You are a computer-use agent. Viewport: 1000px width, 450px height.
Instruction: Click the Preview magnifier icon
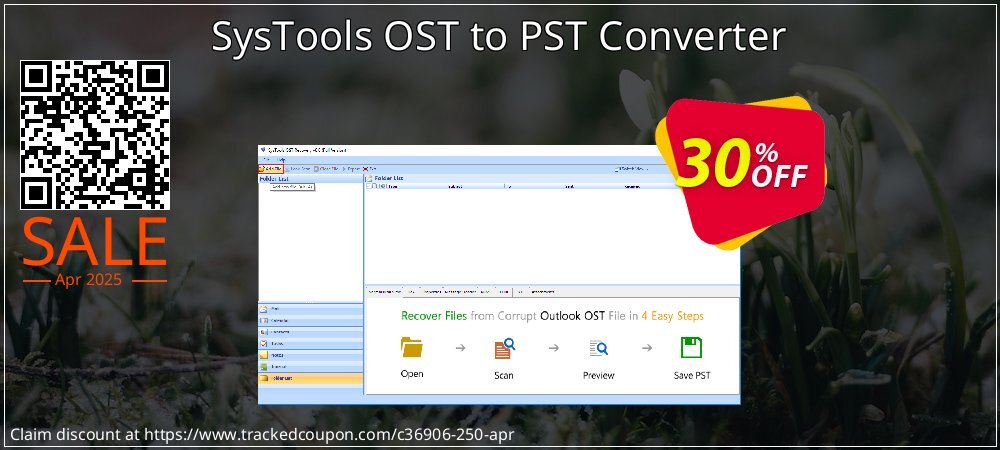(599, 348)
